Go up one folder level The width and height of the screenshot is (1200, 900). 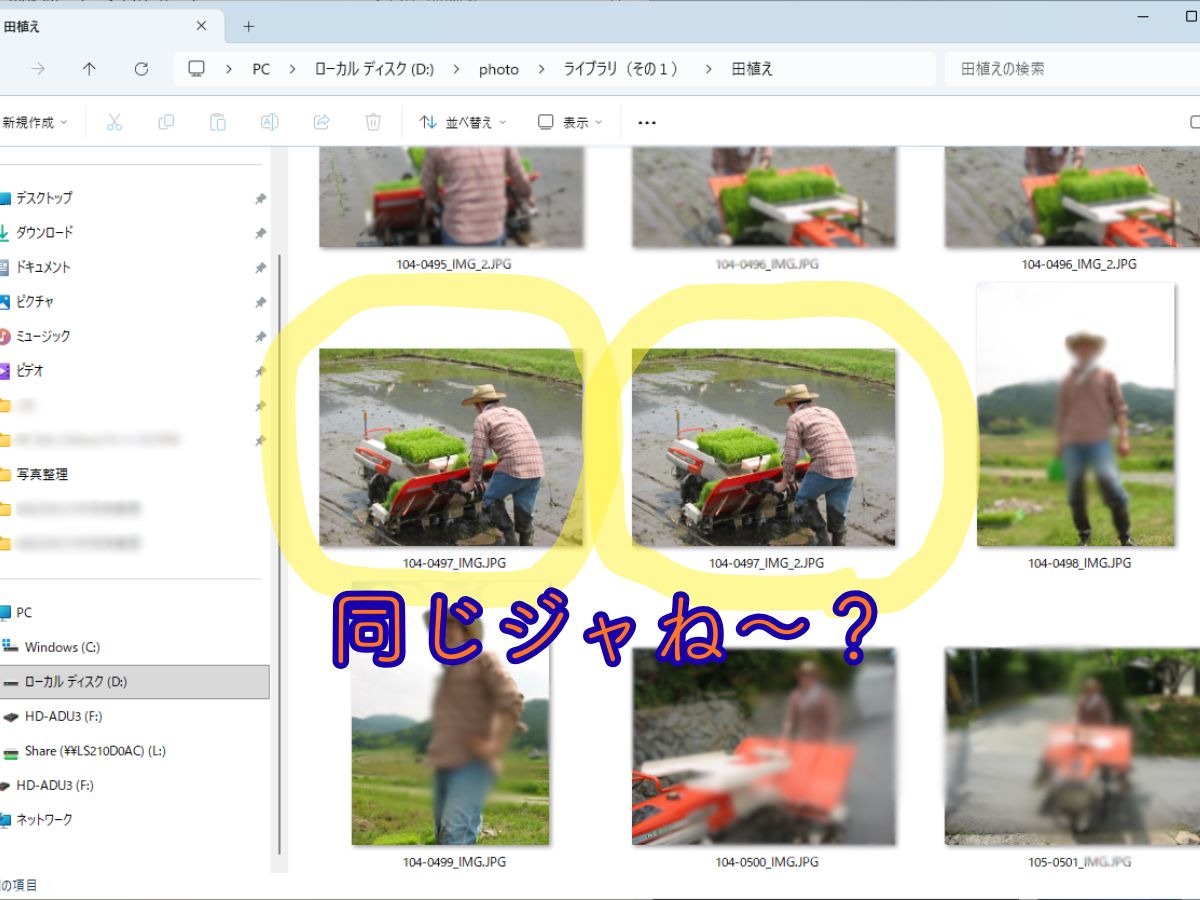click(90, 69)
